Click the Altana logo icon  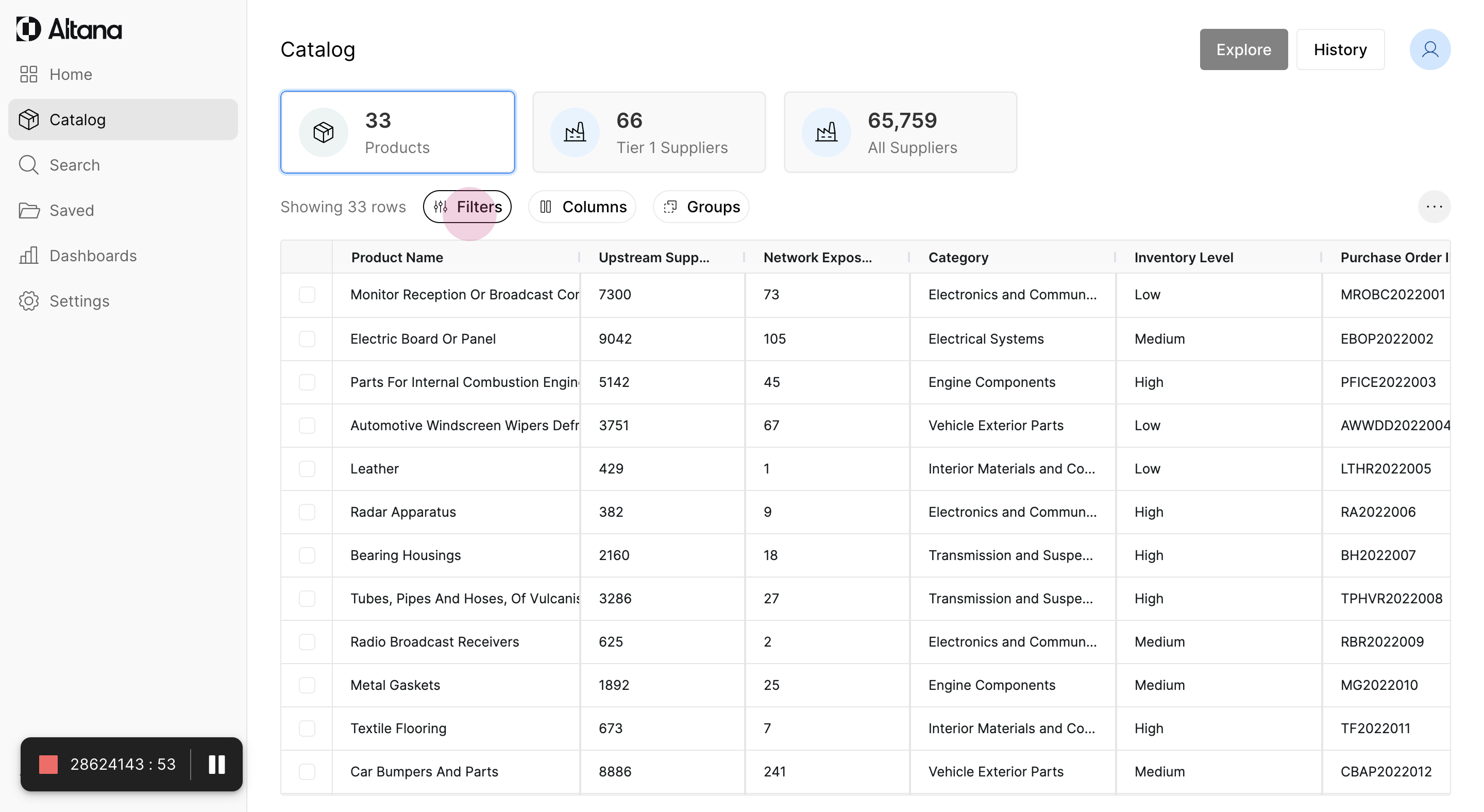click(29, 29)
